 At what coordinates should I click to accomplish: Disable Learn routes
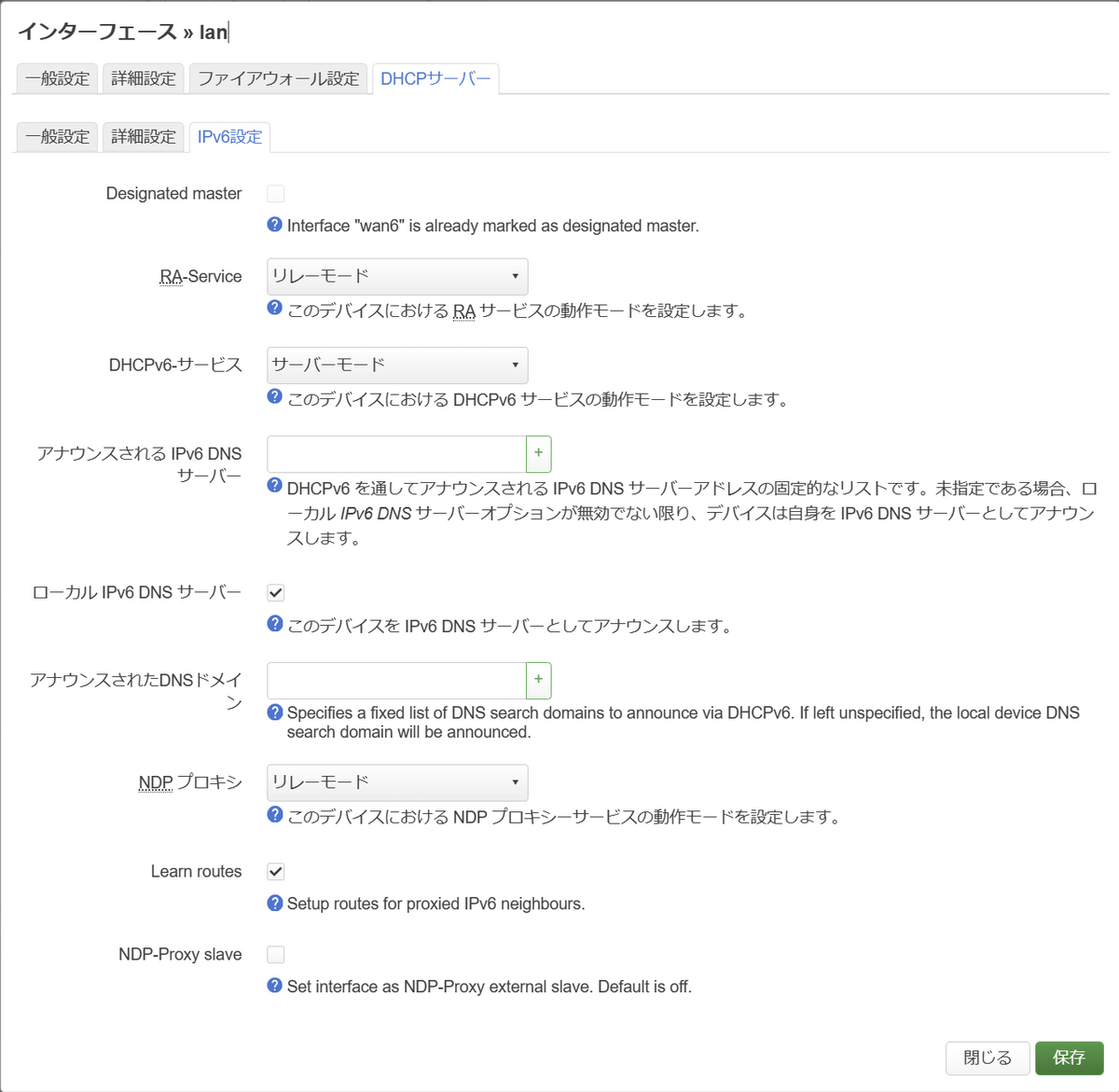coord(275,871)
